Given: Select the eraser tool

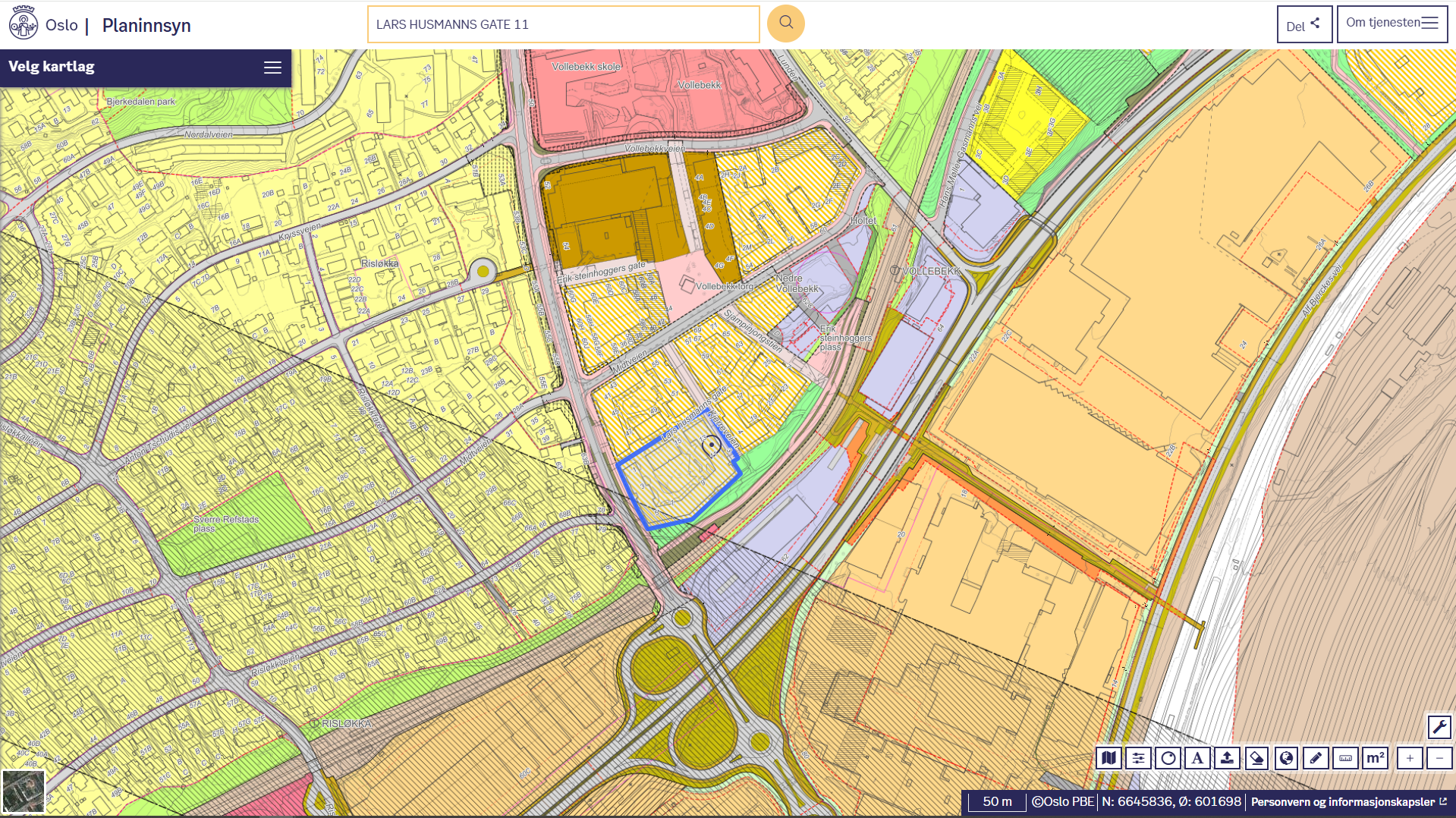Looking at the screenshot, I should [1256, 758].
